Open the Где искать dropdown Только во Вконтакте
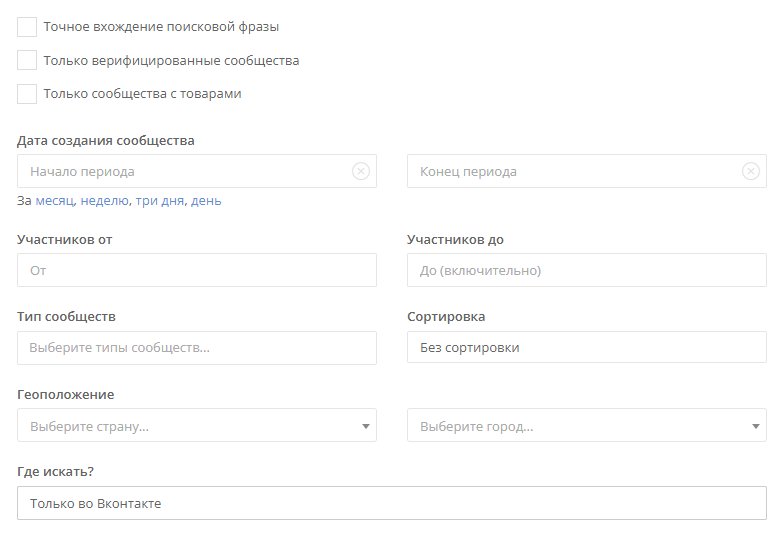784x538 pixels. tap(392, 503)
